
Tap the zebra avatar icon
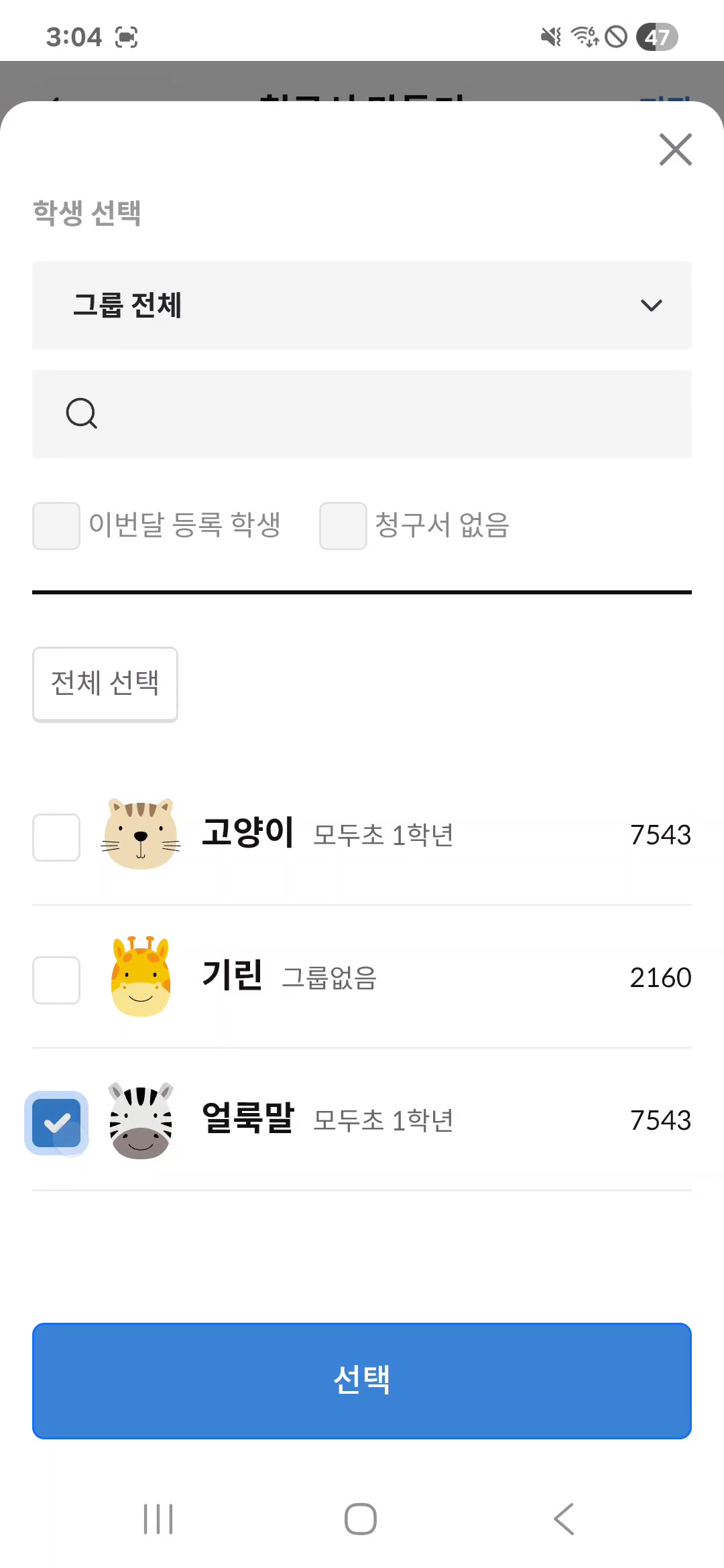(141, 1120)
